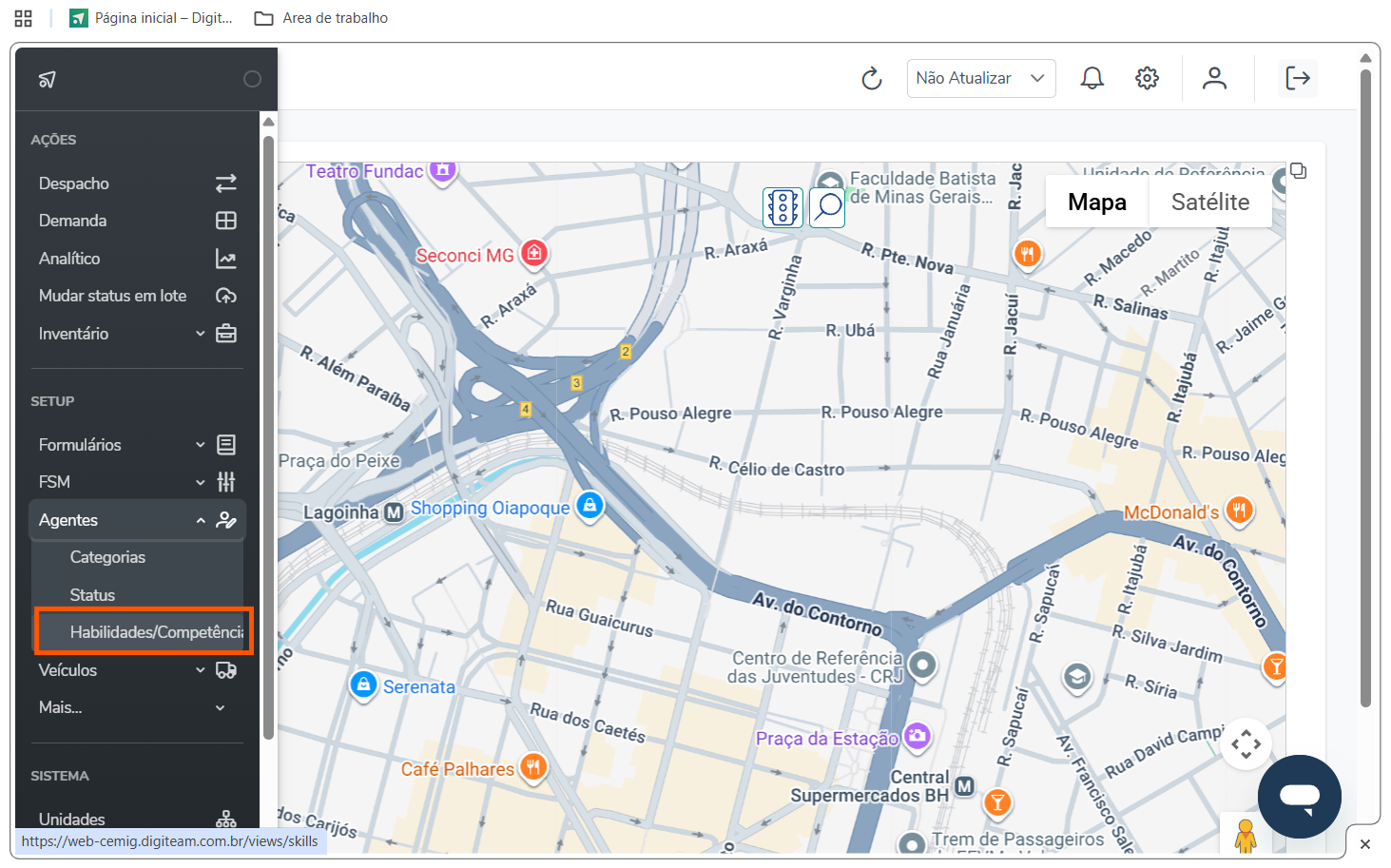
Task: Click the refresh icon in top bar
Action: (871, 79)
